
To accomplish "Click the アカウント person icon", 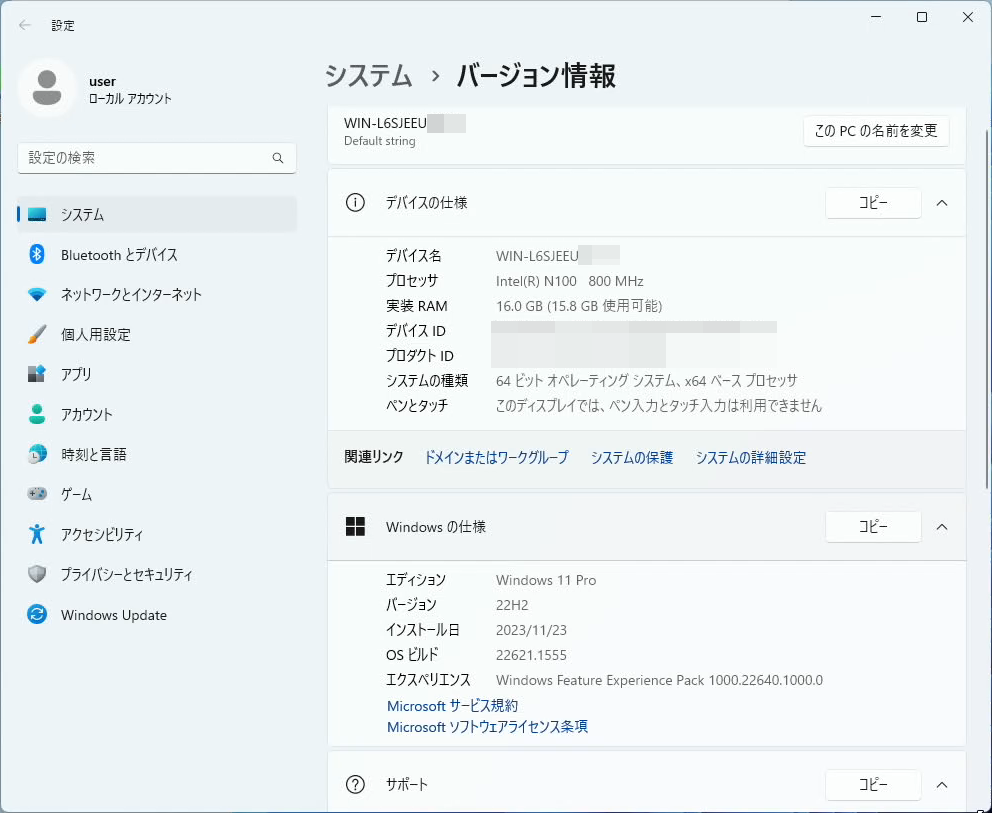I will coord(37,414).
